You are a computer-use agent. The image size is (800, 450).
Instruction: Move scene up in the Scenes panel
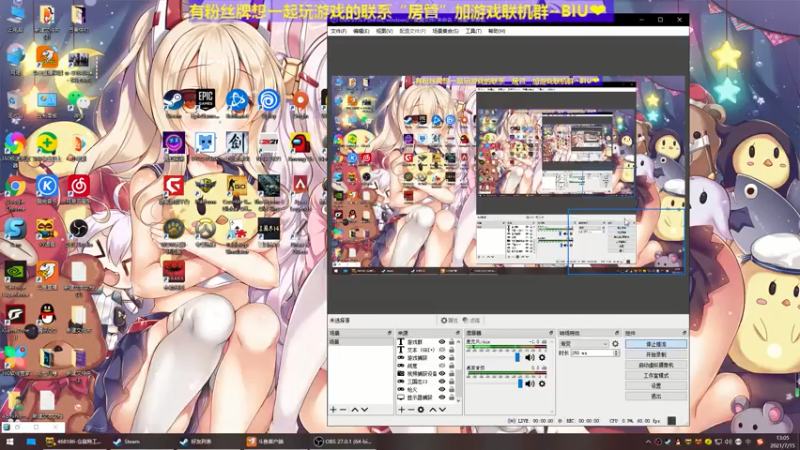[355, 410]
